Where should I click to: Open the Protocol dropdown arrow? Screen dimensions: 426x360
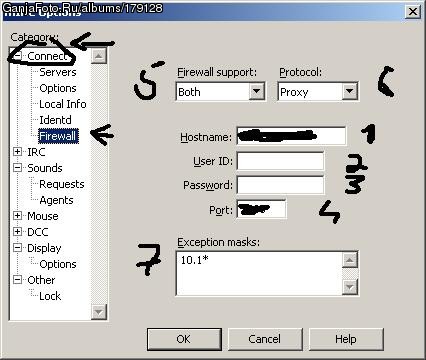pos(350,91)
